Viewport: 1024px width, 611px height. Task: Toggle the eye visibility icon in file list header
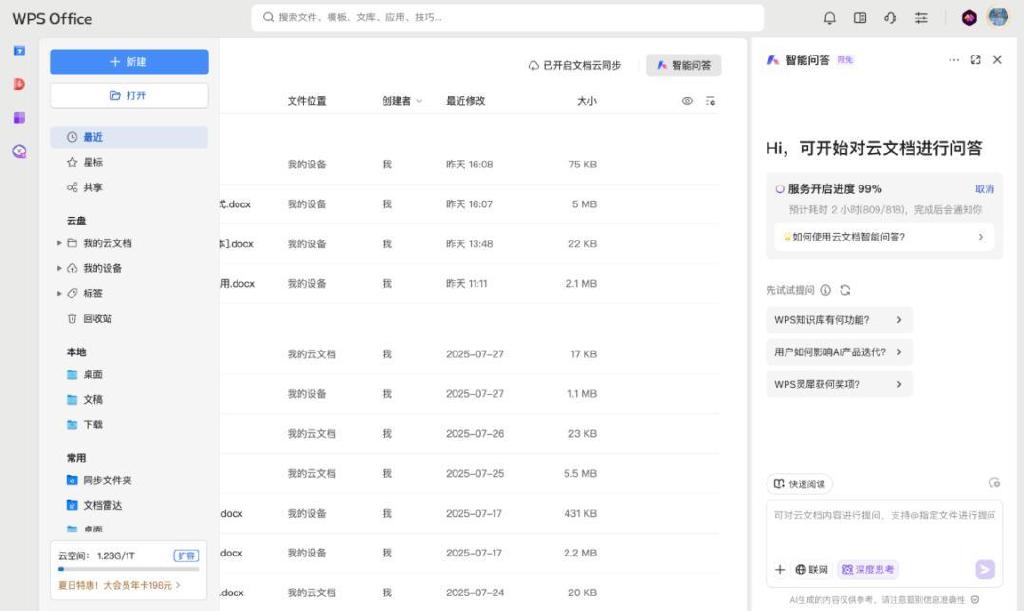687,101
